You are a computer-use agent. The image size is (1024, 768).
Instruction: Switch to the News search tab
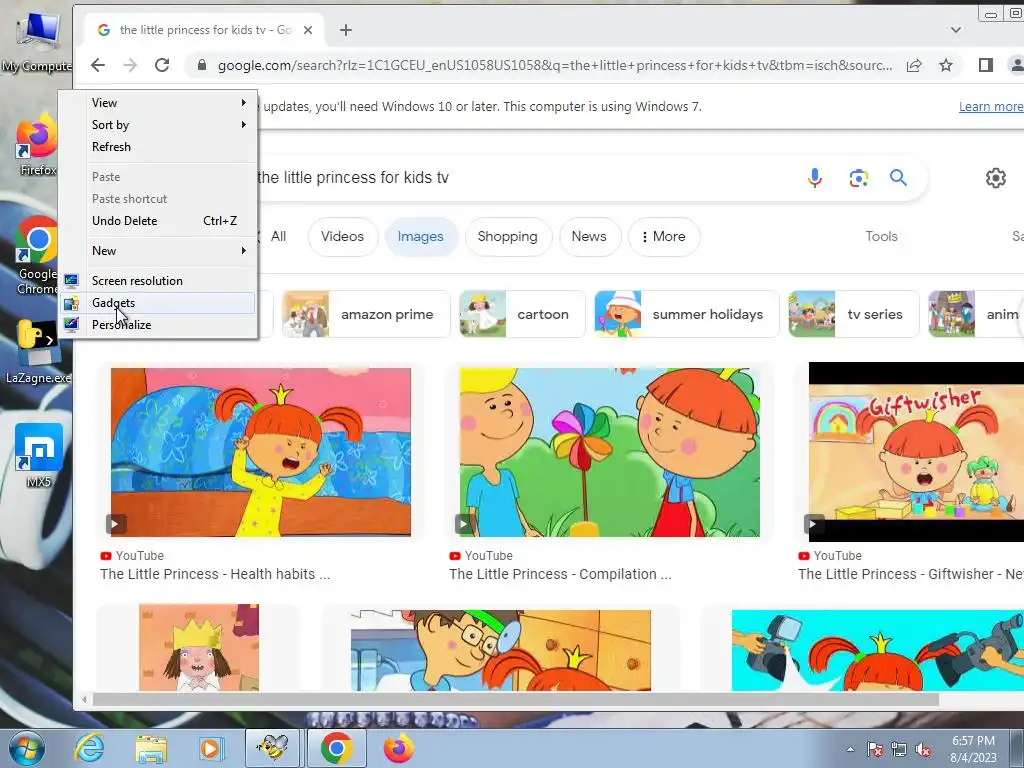pyautogui.click(x=589, y=236)
